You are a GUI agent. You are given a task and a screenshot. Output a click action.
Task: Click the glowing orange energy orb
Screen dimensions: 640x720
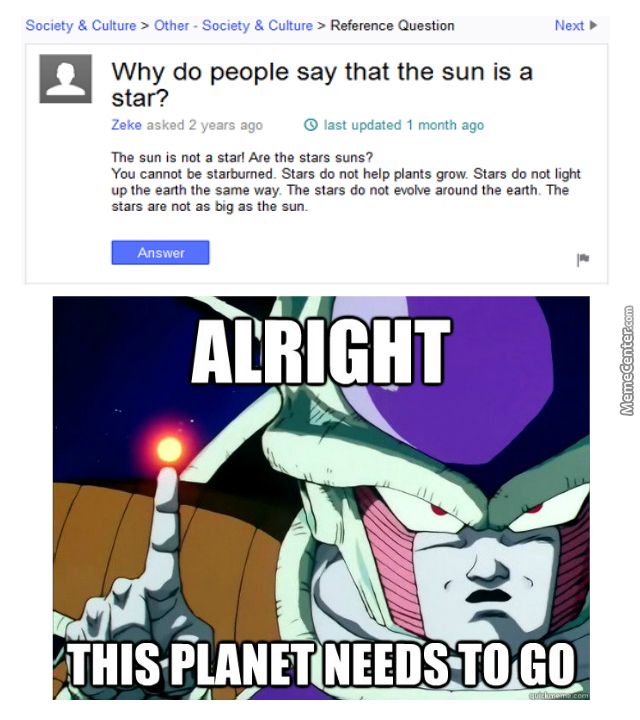point(169,449)
